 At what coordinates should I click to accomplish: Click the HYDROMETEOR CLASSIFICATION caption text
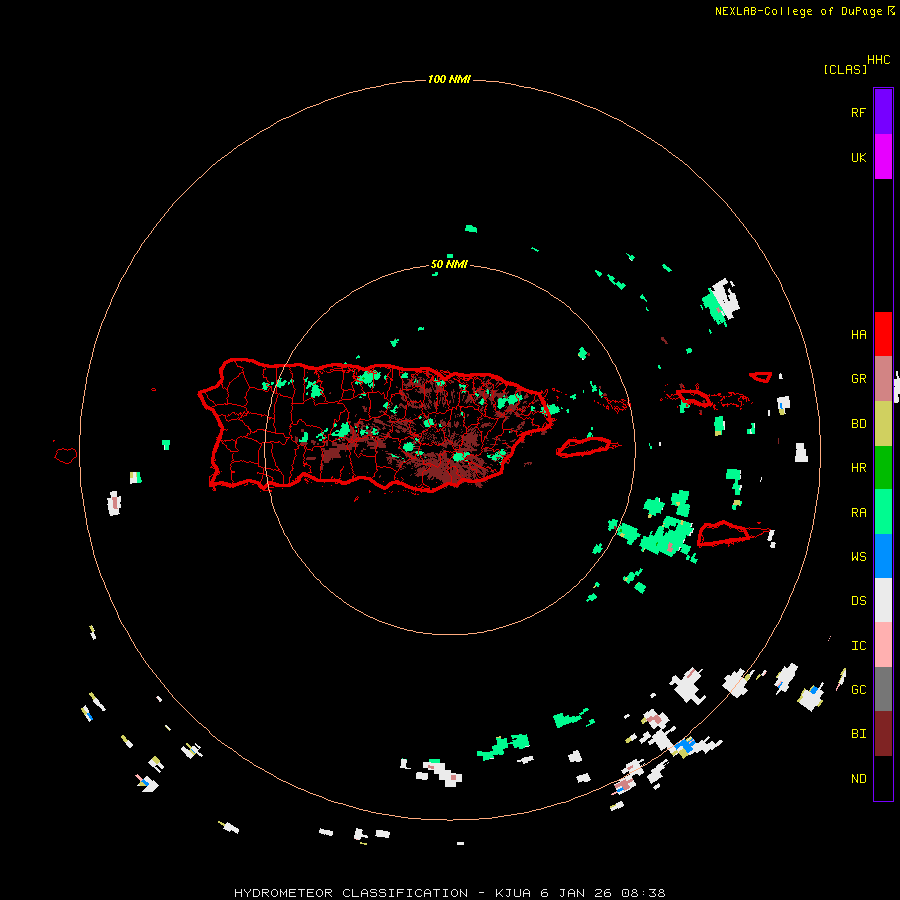click(351, 893)
